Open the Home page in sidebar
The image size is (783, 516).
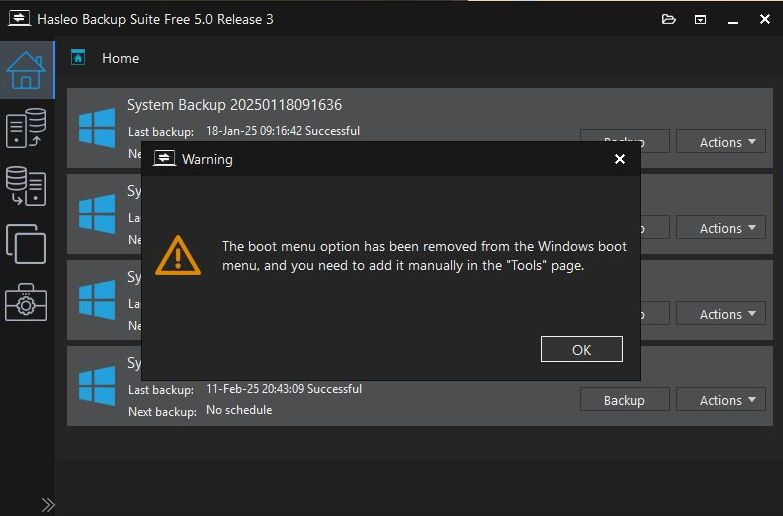coord(26,68)
